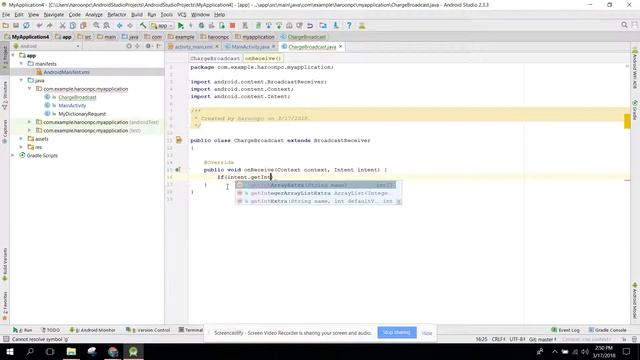Click the Forward navigation arrow icon
The height and width of the screenshot is (360, 640).
(x=130, y=25)
